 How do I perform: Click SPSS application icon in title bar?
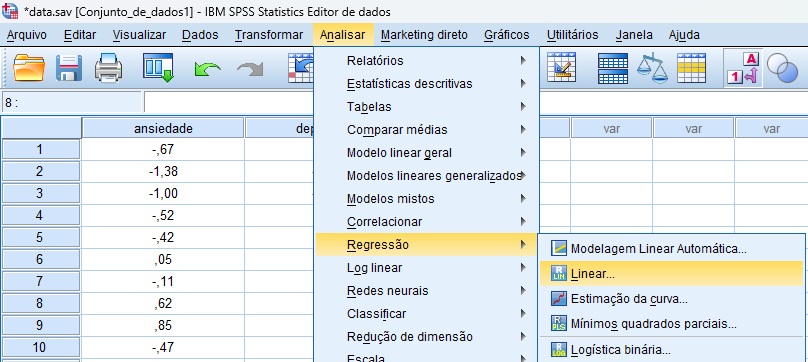(x=10, y=10)
